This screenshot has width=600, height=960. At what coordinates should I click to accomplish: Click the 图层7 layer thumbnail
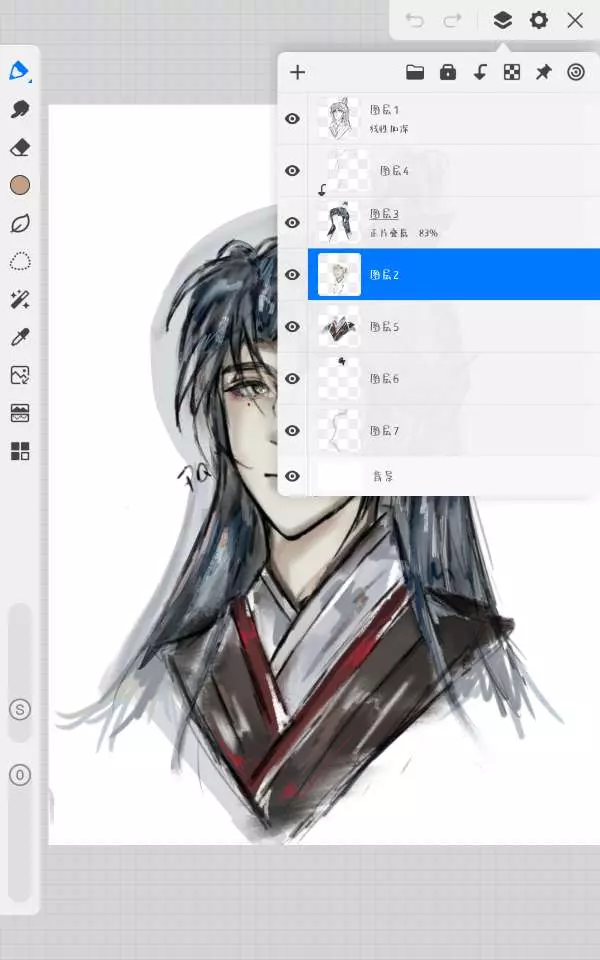click(x=339, y=431)
